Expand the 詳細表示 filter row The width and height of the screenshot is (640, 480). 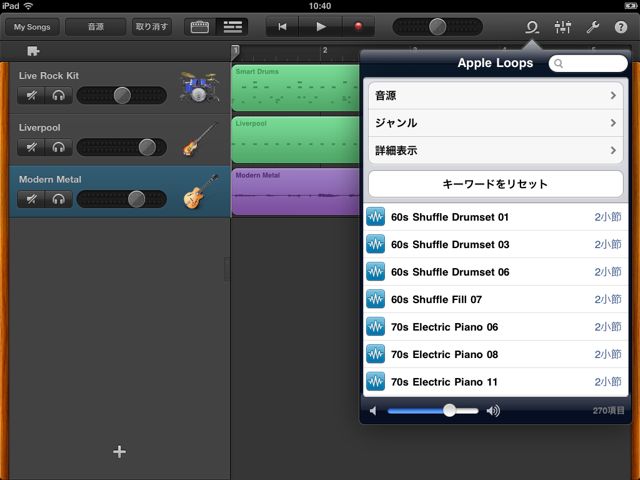496,150
